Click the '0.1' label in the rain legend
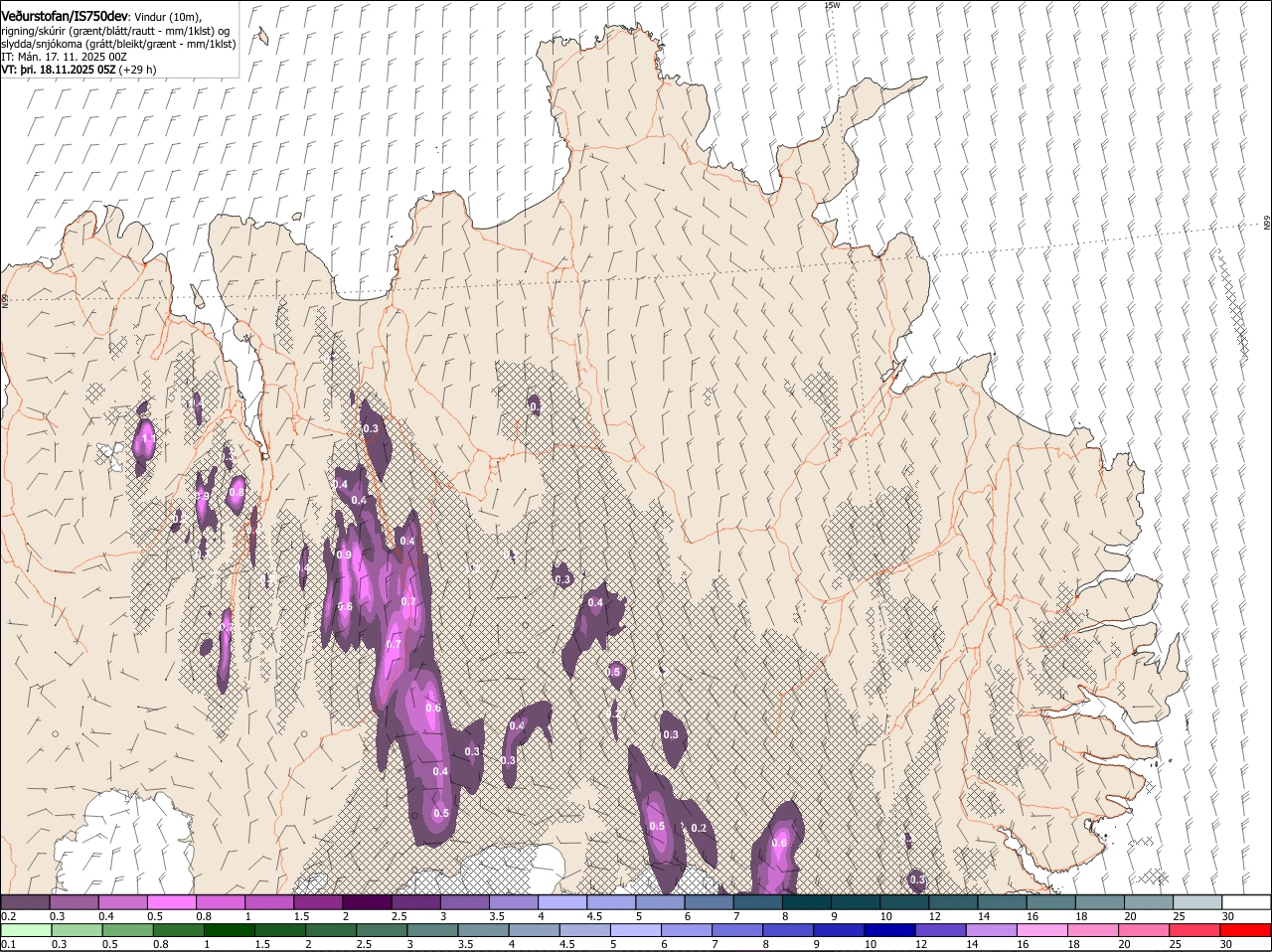1272x952 pixels. 8,944
